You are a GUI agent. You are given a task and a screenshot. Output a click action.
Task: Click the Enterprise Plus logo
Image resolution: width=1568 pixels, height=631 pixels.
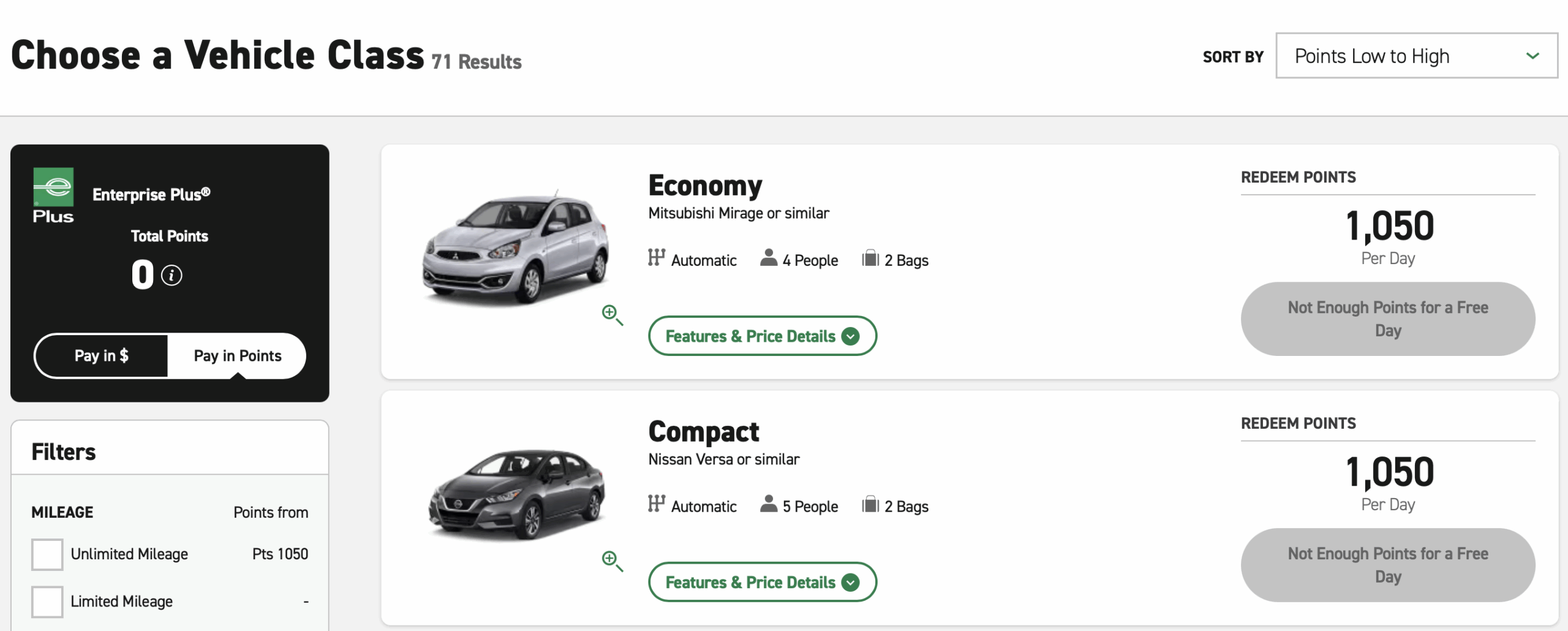pyautogui.click(x=53, y=195)
